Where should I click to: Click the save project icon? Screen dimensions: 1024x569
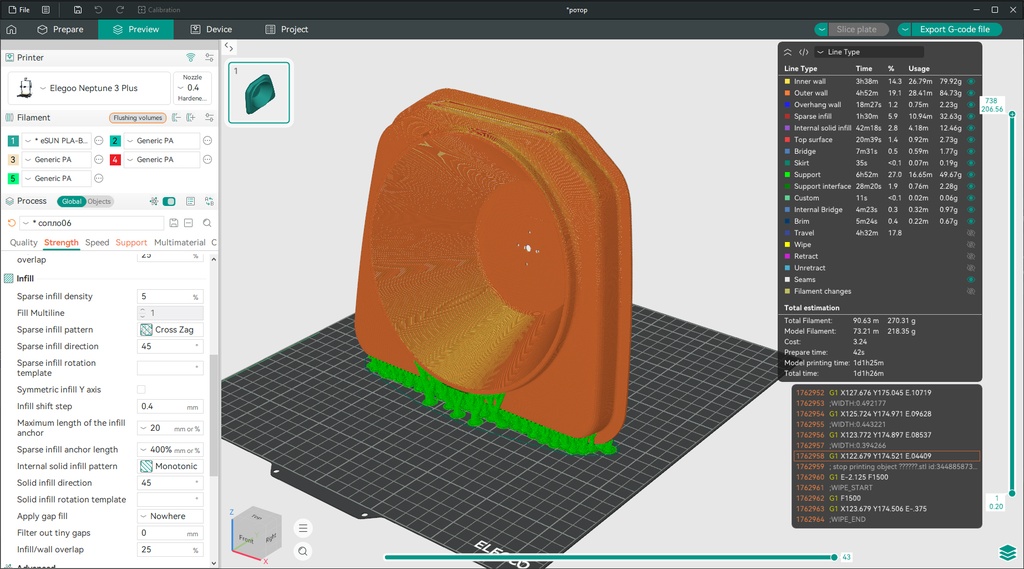[78, 10]
